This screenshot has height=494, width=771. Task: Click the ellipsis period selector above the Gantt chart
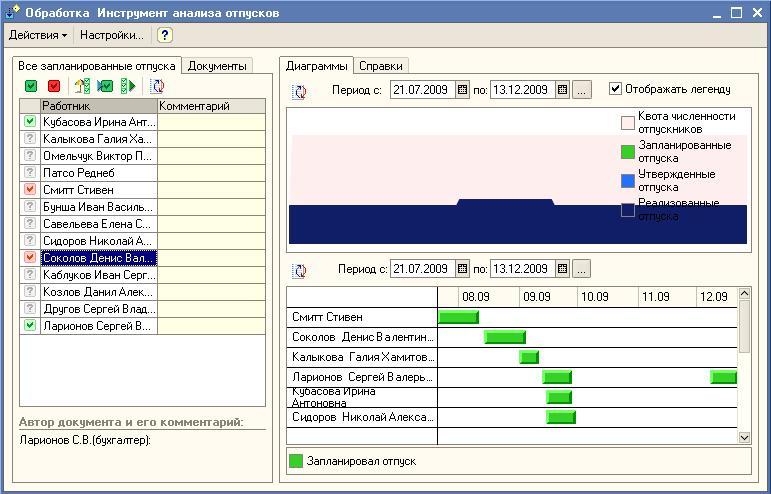pyautogui.click(x=582, y=269)
